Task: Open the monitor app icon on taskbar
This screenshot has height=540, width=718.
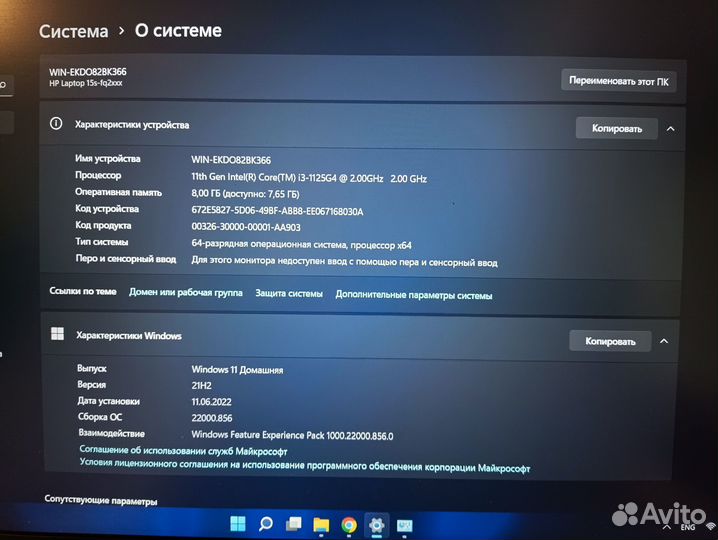Action: click(x=404, y=525)
